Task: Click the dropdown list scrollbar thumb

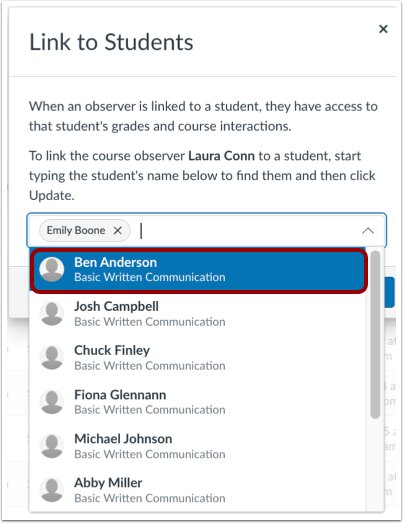Action: (x=375, y=335)
